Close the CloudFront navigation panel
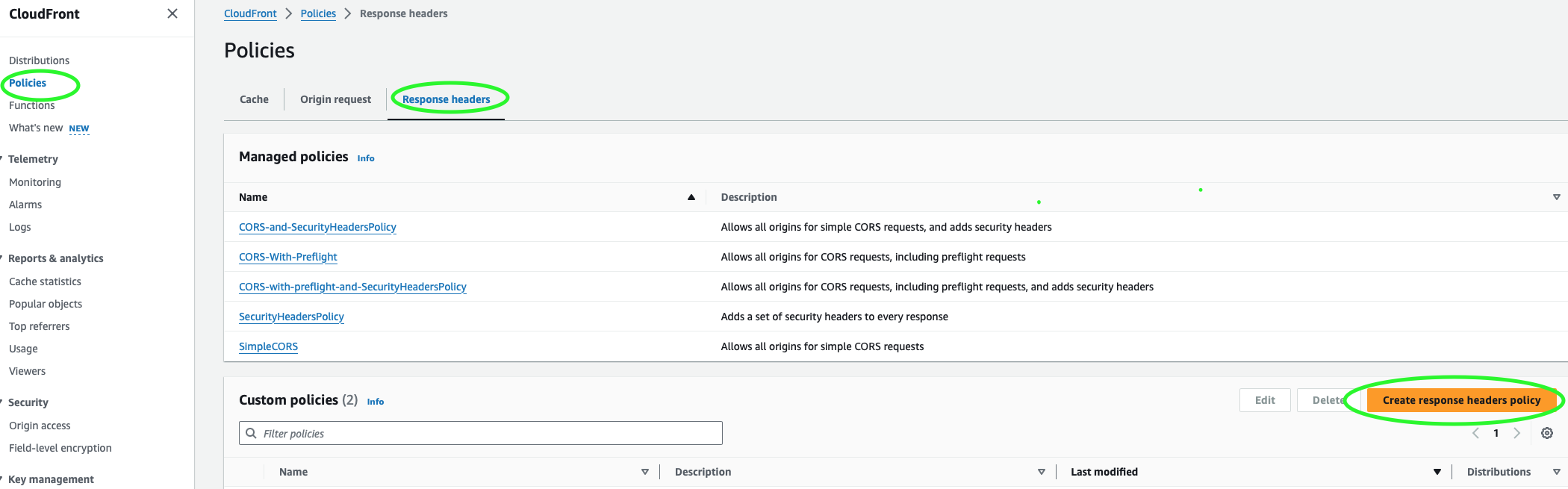The height and width of the screenshot is (489, 1568). 172,13
